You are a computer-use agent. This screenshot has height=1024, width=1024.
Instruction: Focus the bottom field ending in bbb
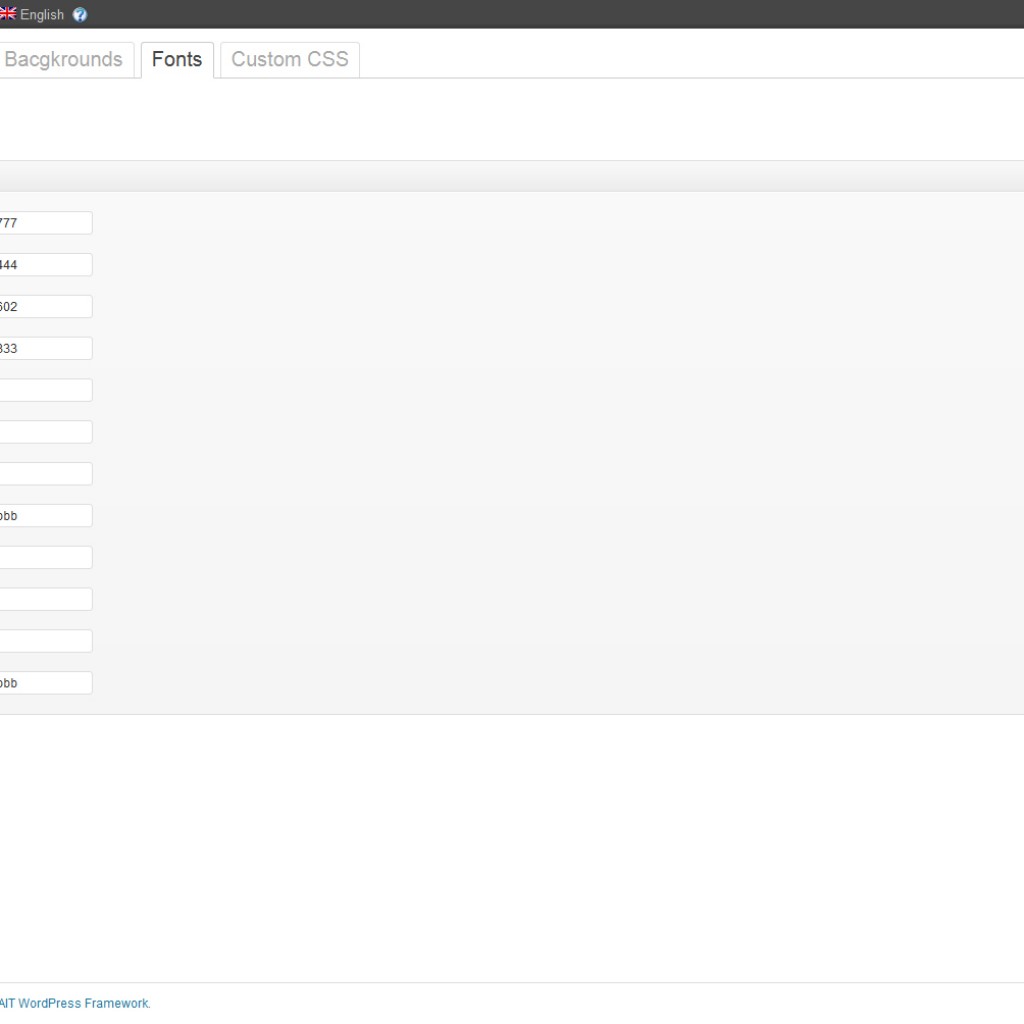[x=45, y=683]
